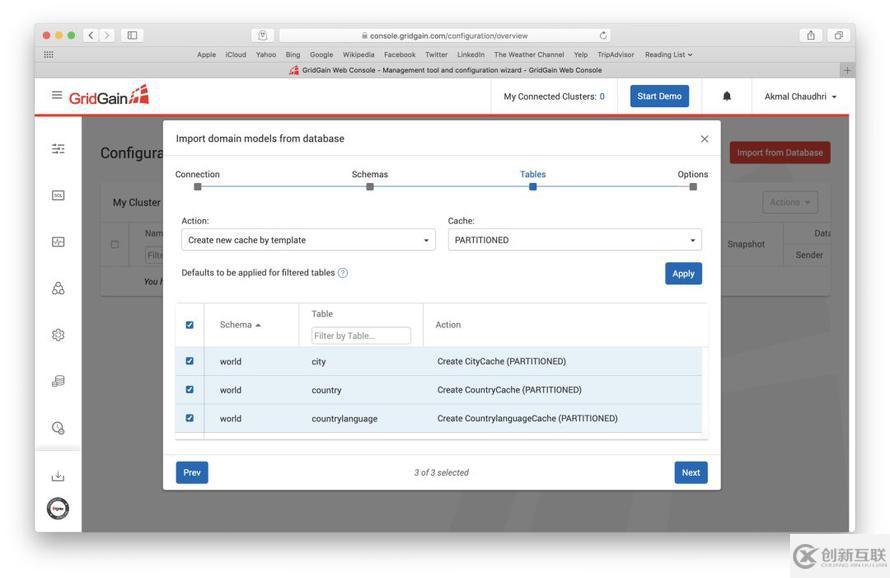Open the Facebook bookmark

(x=400, y=55)
